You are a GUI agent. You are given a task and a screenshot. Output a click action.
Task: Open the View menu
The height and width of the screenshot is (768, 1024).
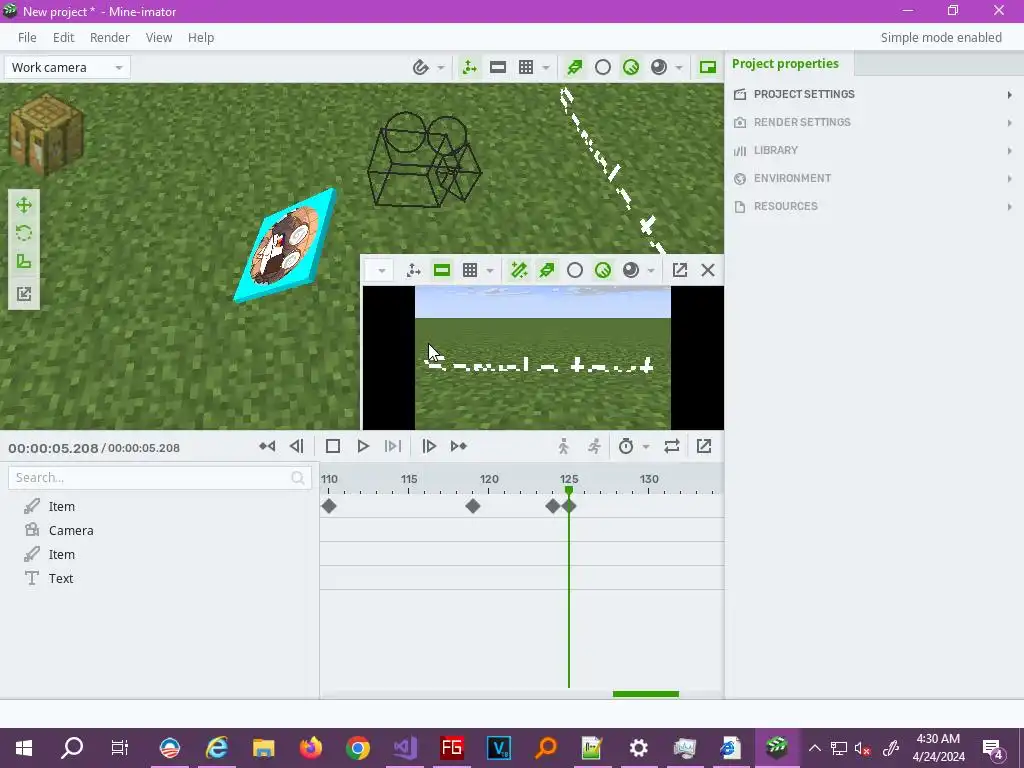(159, 37)
